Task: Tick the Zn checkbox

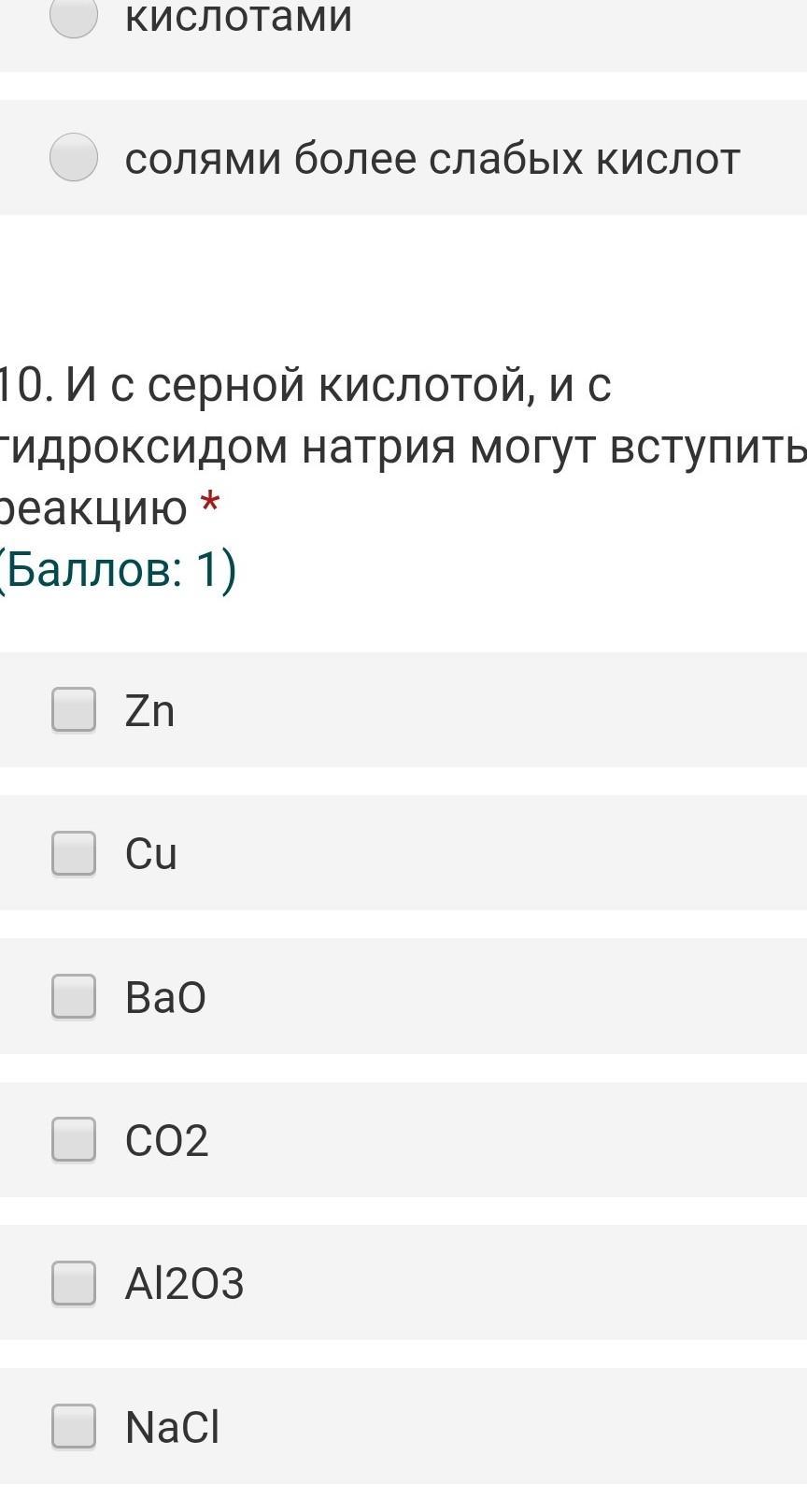Action: point(74,710)
